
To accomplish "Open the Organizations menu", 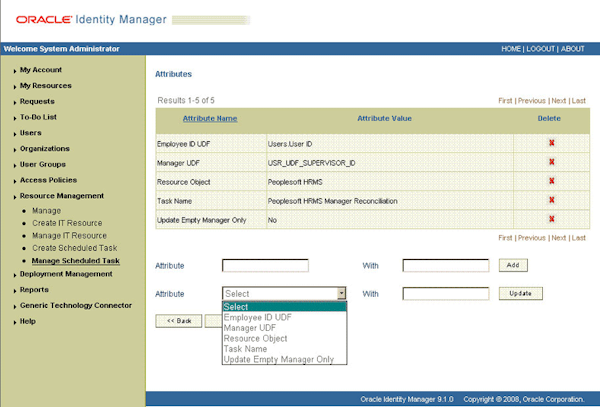I will click(x=45, y=148).
